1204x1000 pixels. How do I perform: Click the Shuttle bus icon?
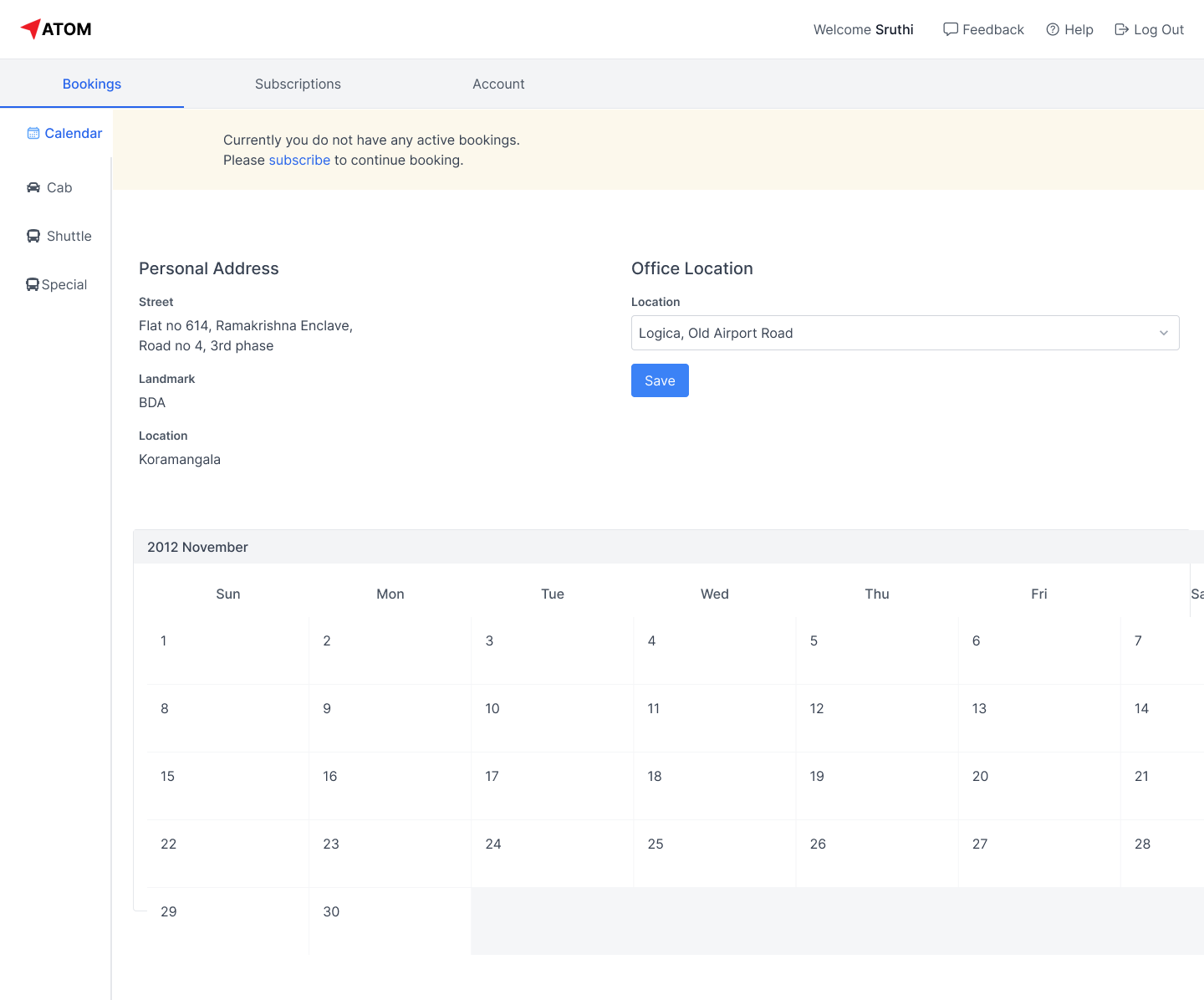[x=33, y=236]
